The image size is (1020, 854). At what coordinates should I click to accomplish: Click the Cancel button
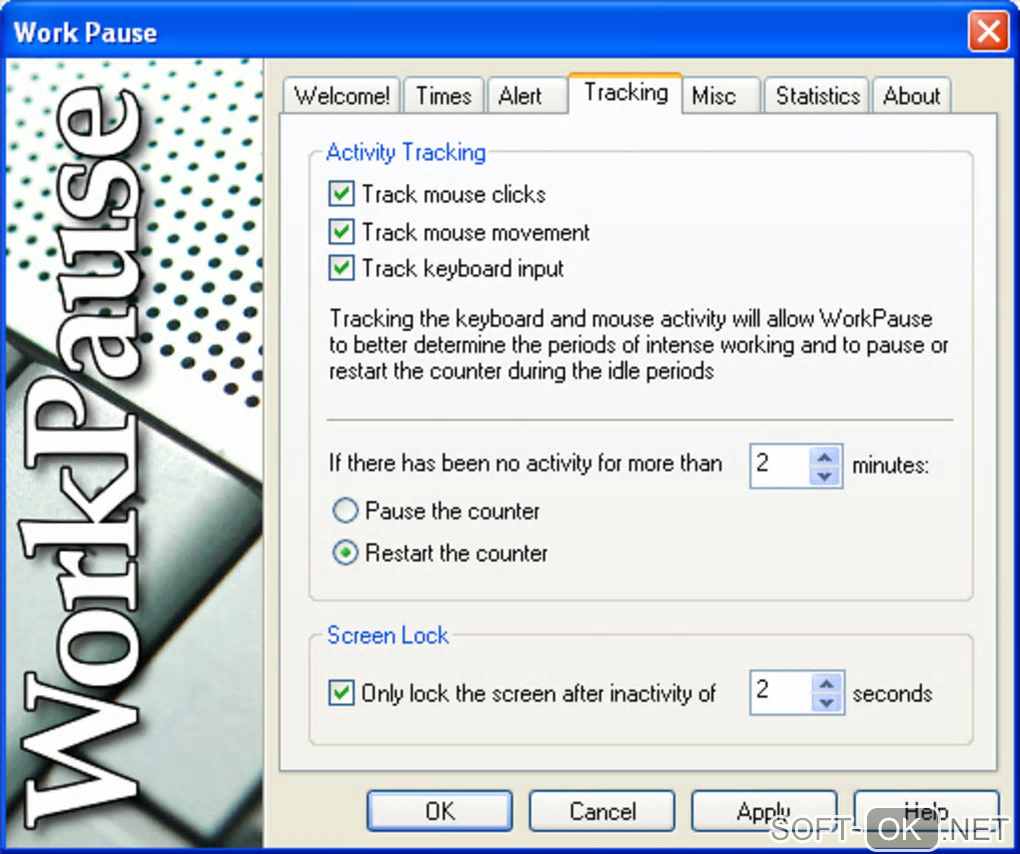tap(602, 810)
